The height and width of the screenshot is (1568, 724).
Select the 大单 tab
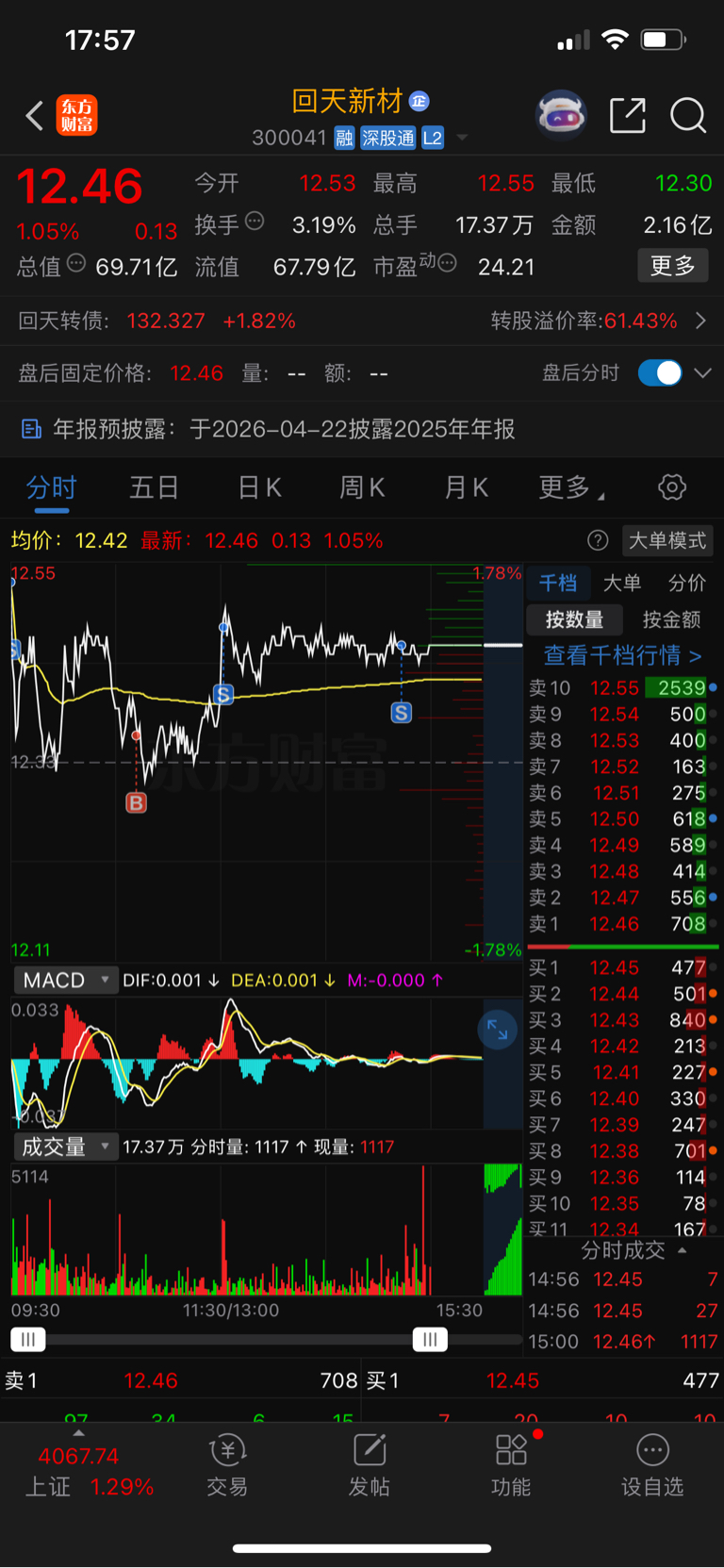tap(622, 584)
